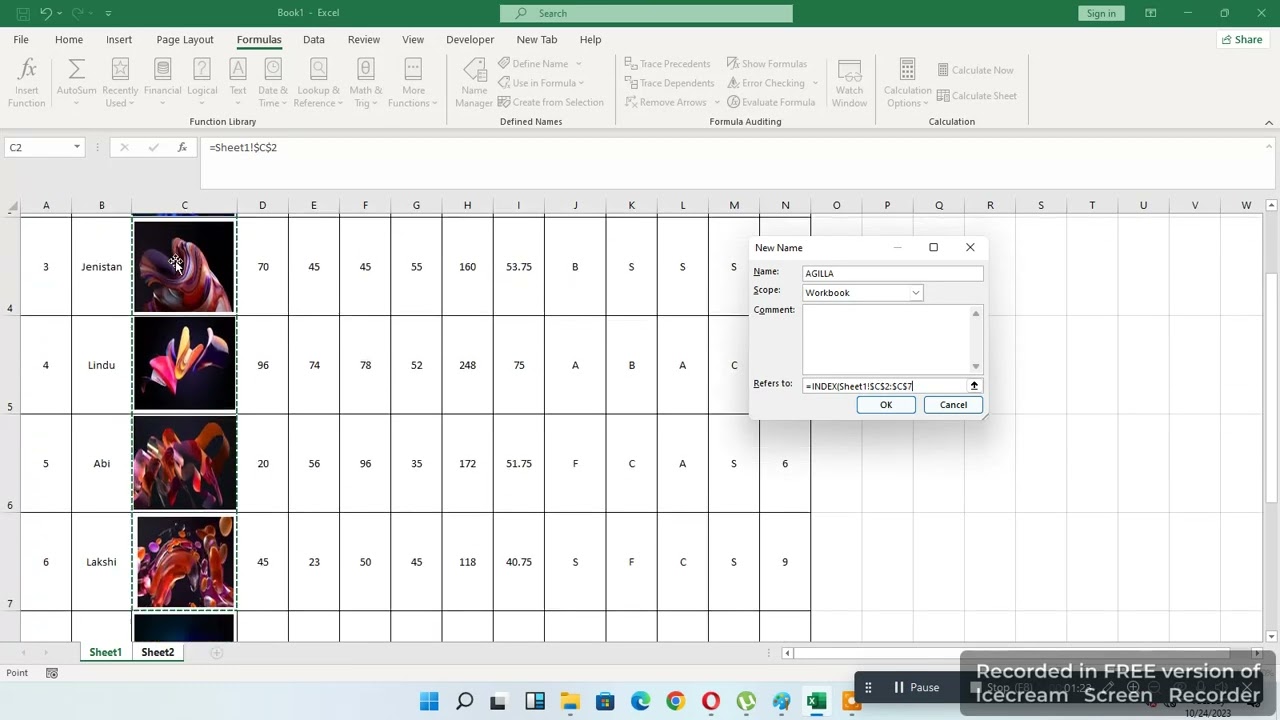Expand Remove Arrows dropdown arrow

tap(717, 102)
